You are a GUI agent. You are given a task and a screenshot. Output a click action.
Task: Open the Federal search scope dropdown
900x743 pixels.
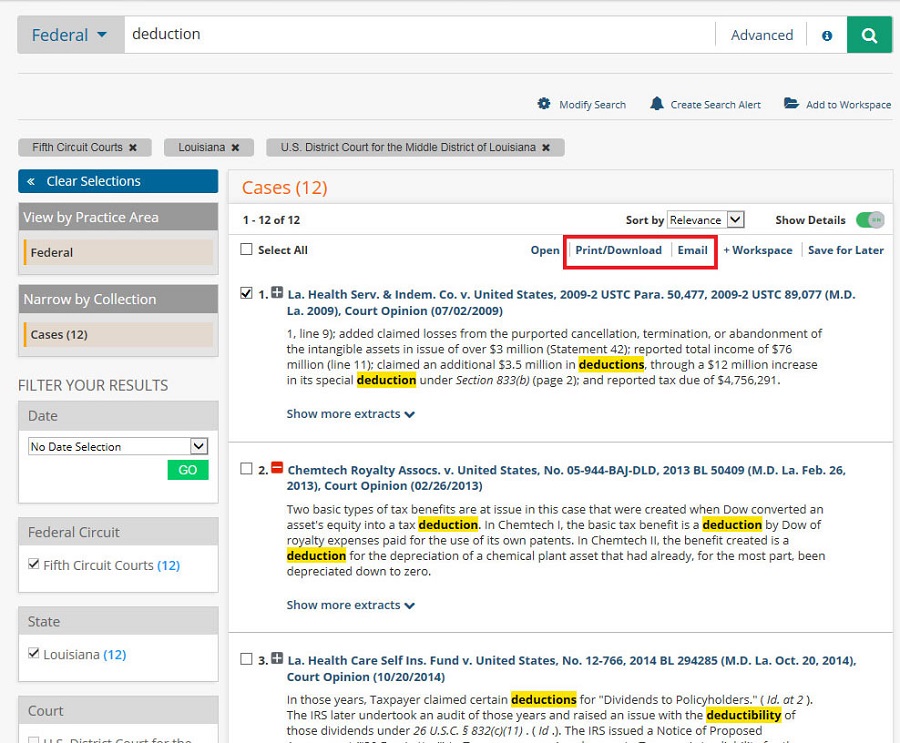tap(69, 35)
